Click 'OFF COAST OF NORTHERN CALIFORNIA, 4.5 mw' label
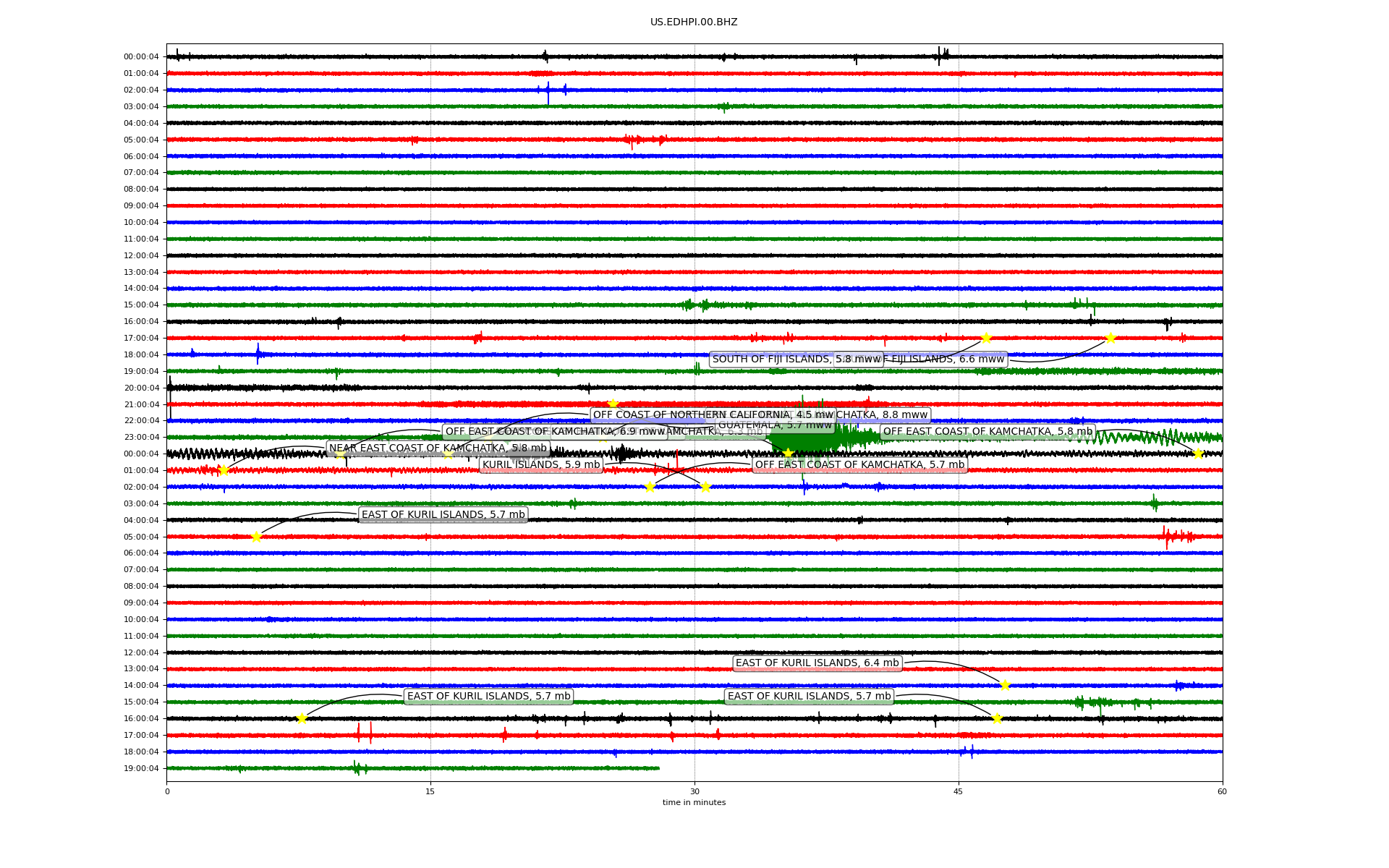 click(713, 415)
